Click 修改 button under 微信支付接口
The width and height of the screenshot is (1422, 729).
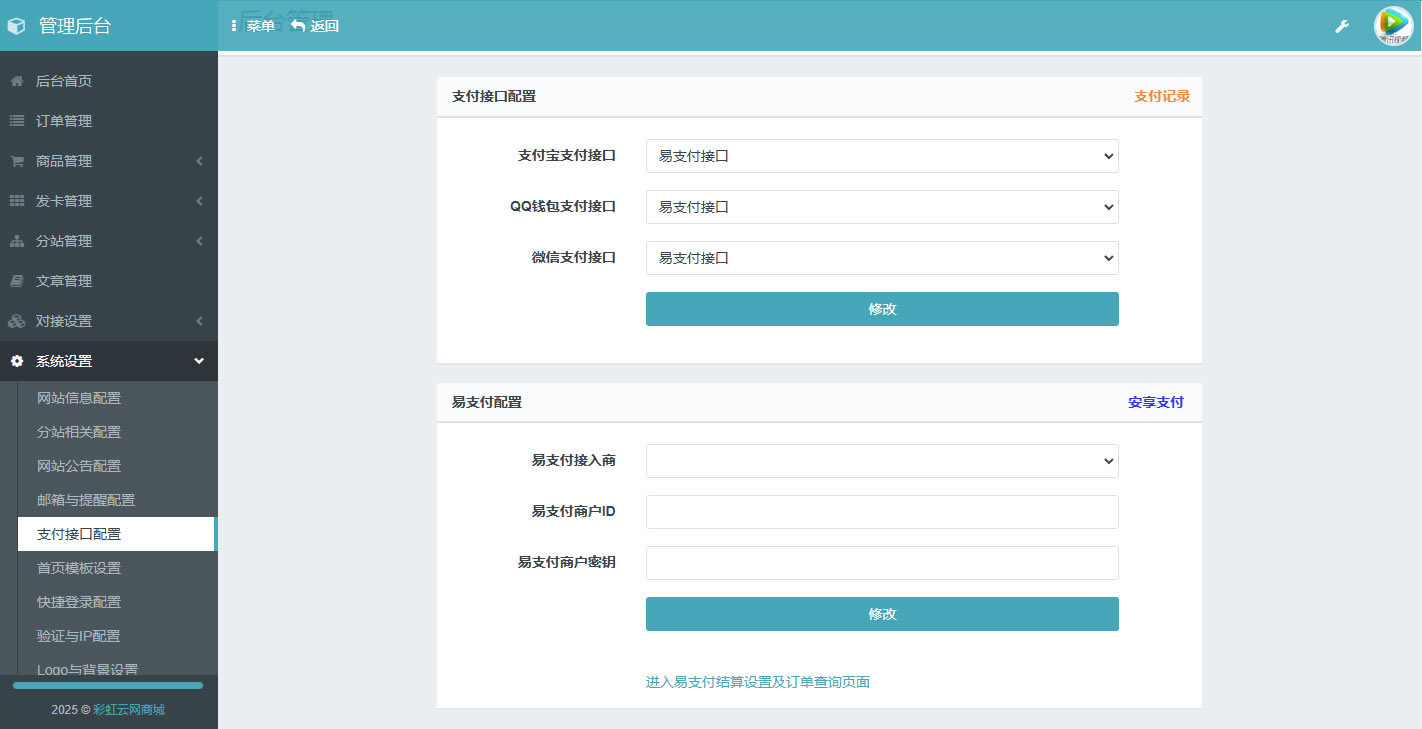(x=881, y=309)
